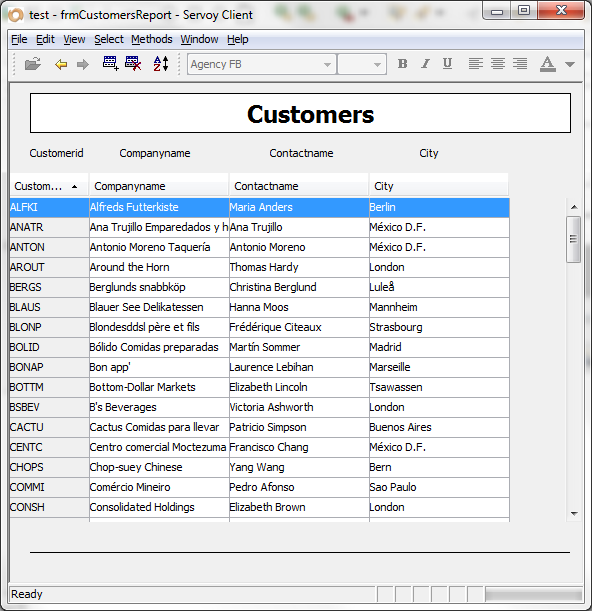The height and width of the screenshot is (611, 592).
Task: Go to previous record with yellow back arrow
Action: [x=61, y=64]
